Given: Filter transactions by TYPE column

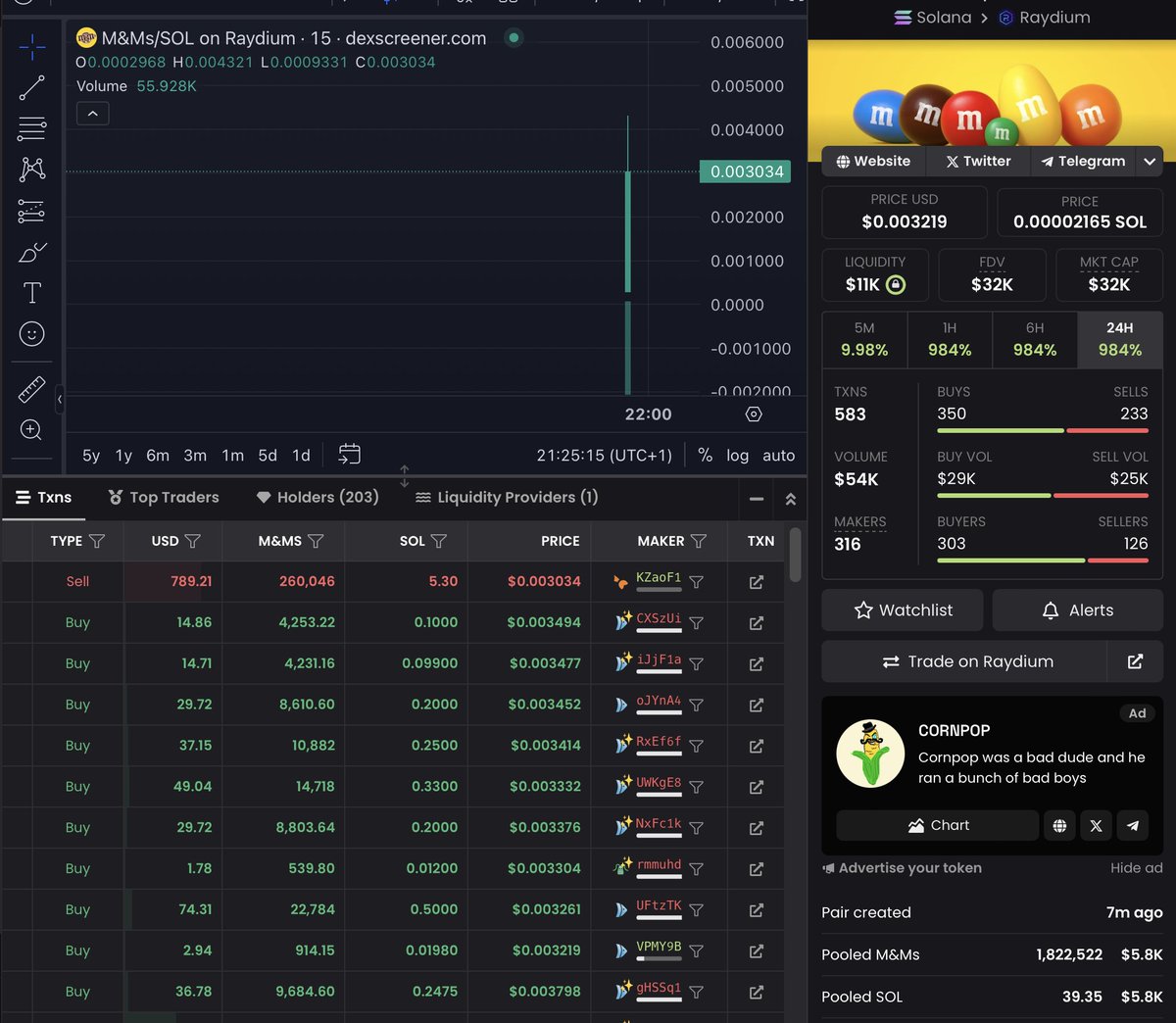Looking at the screenshot, I should coord(97,541).
